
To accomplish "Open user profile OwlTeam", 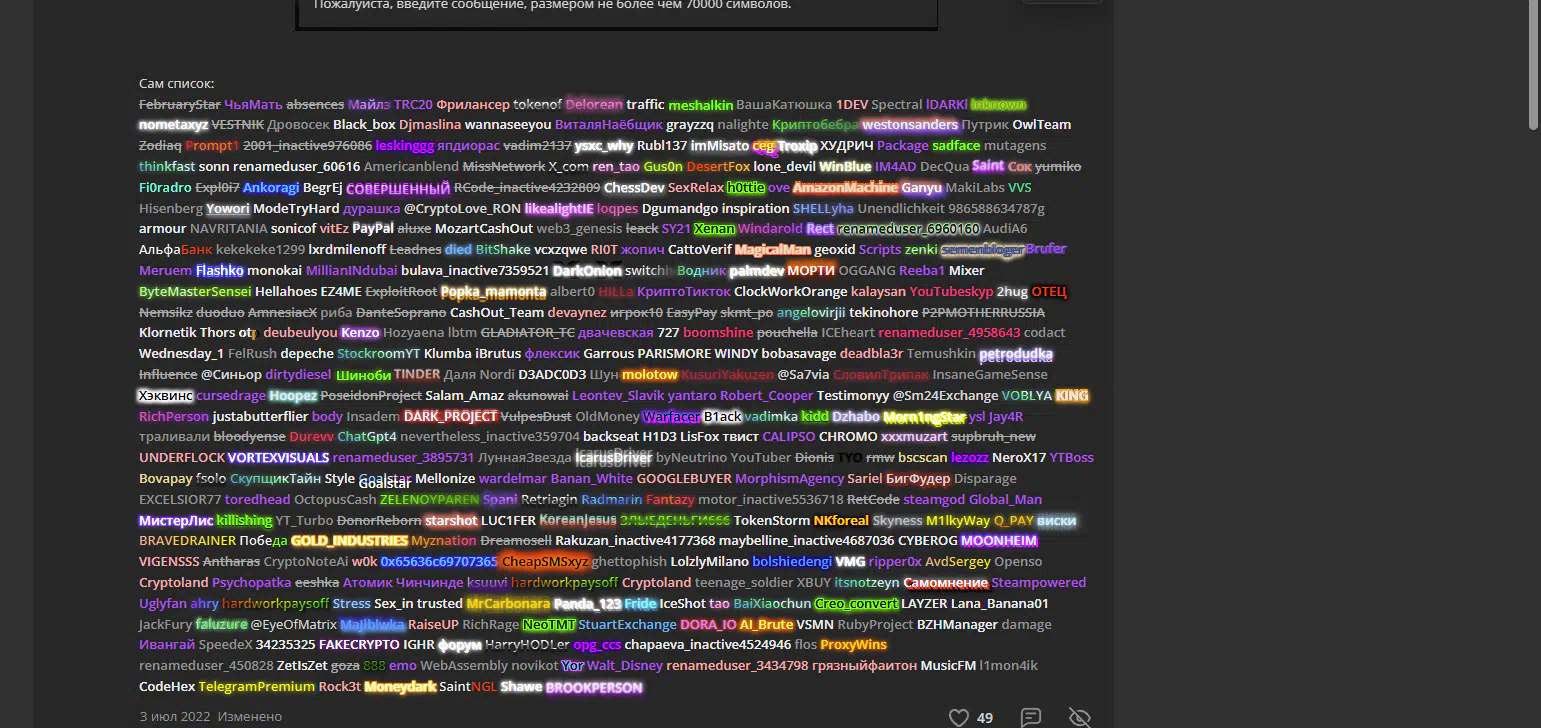I will coord(1042,125).
